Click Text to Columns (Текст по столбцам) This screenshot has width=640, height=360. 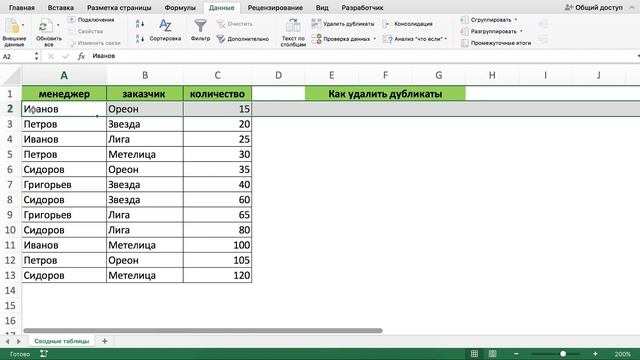293,32
